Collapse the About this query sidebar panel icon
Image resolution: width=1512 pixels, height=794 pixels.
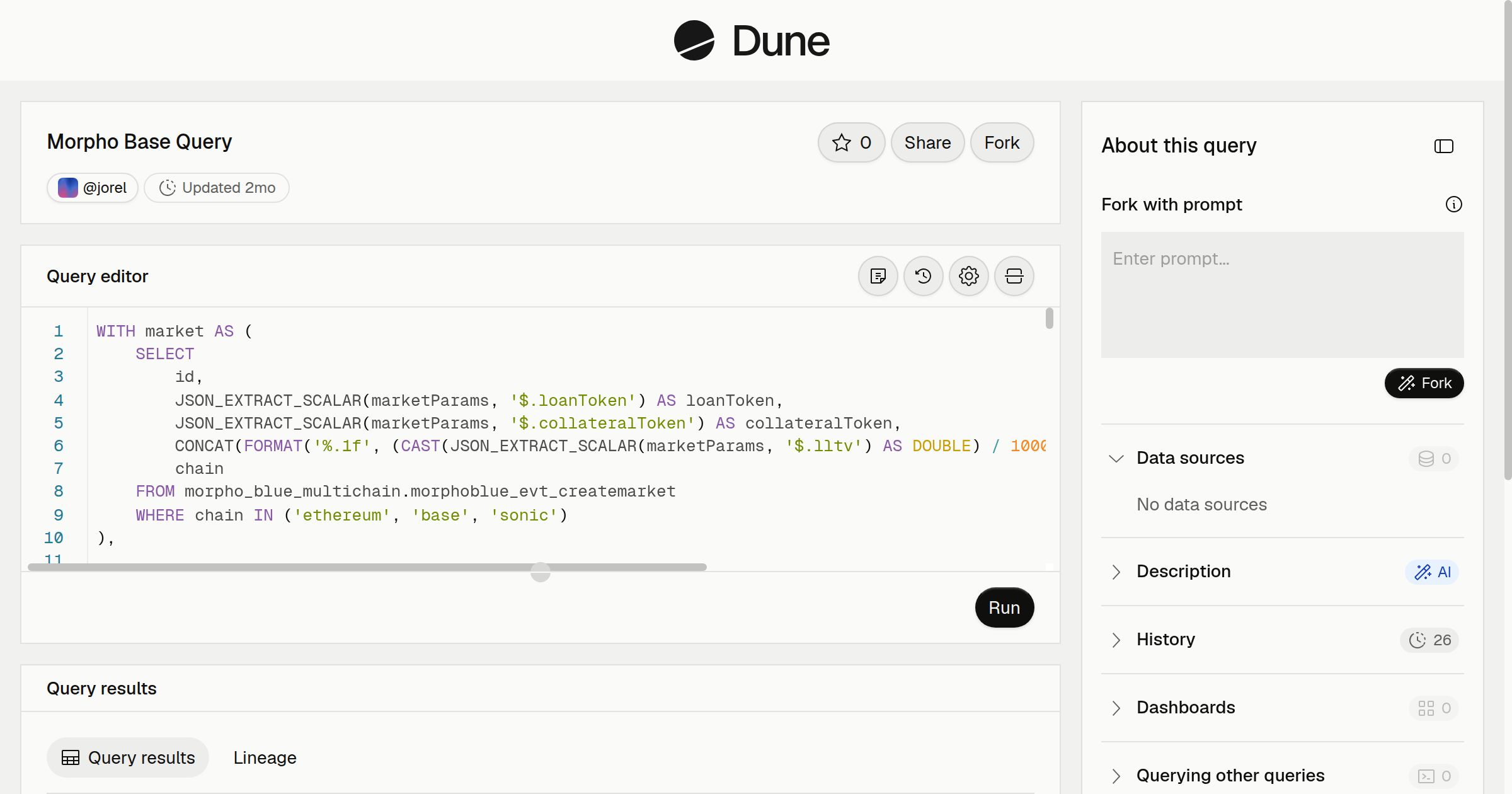point(1443,146)
